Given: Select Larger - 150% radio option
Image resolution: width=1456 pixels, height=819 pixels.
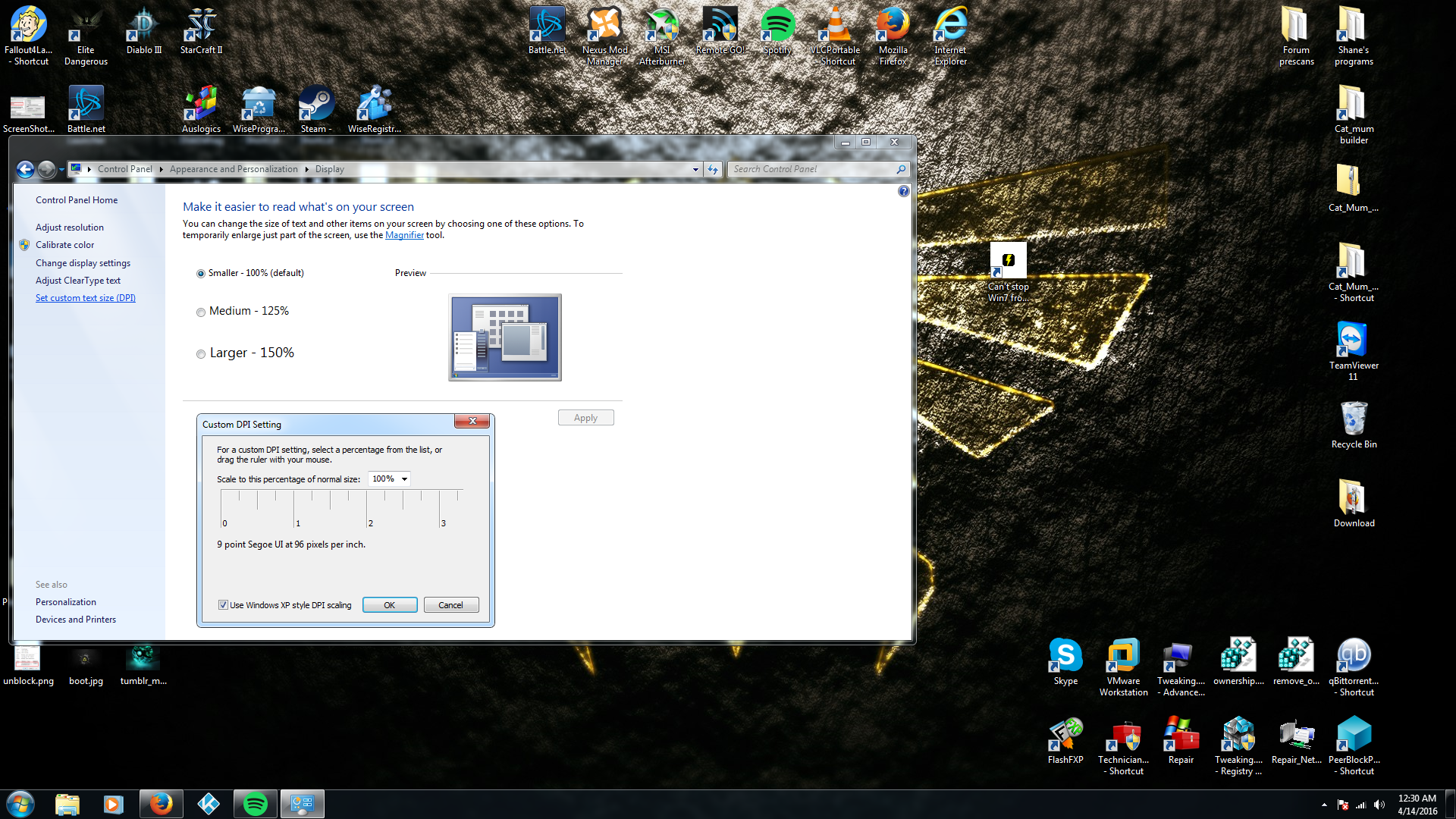Looking at the screenshot, I should coord(201,354).
